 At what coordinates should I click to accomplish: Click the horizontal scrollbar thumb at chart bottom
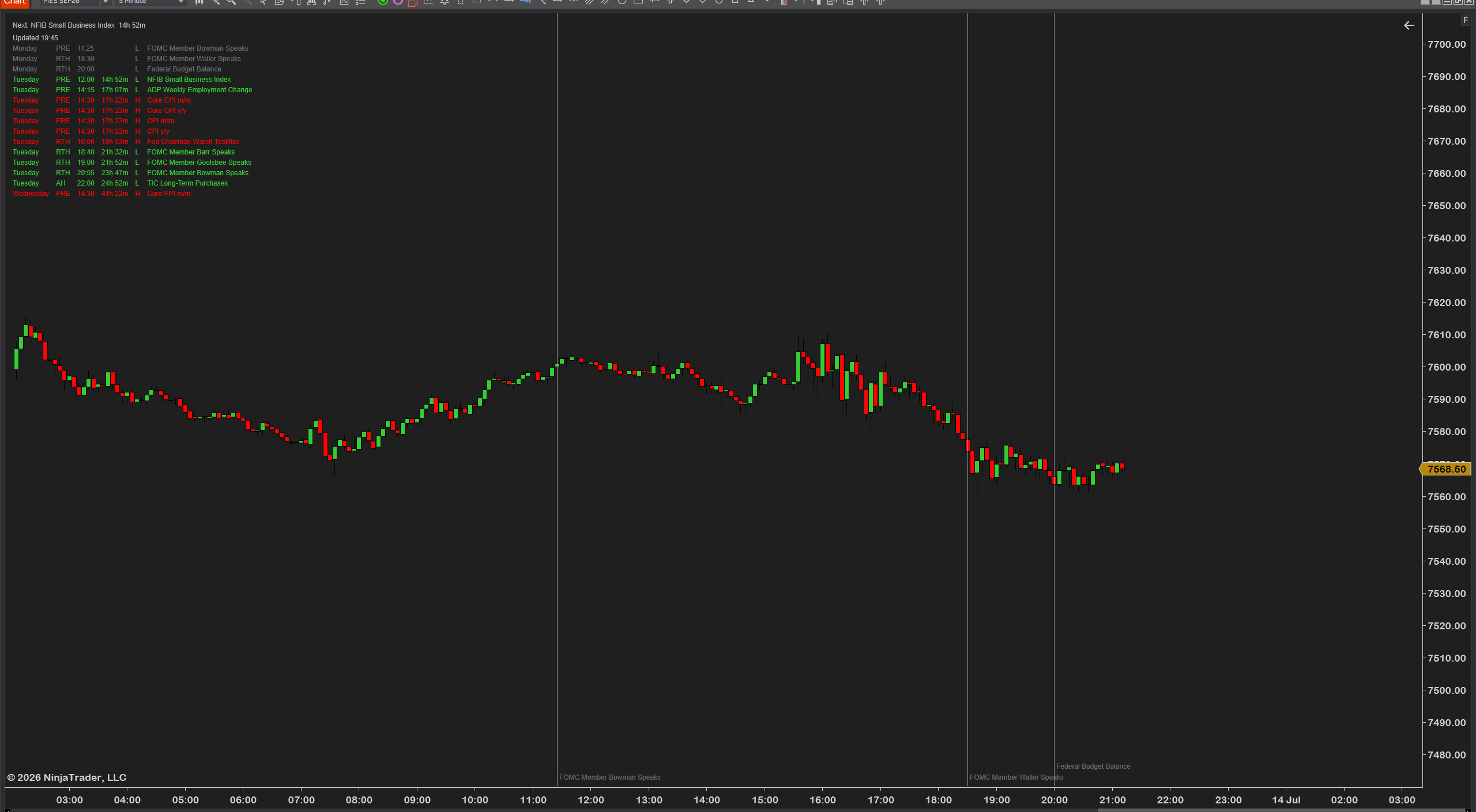pyautogui.click(x=1281, y=810)
